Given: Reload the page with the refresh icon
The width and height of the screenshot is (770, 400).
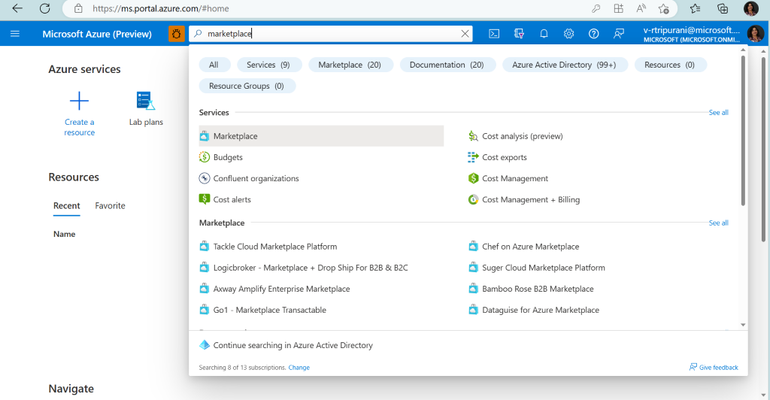Looking at the screenshot, I should pos(45,8).
